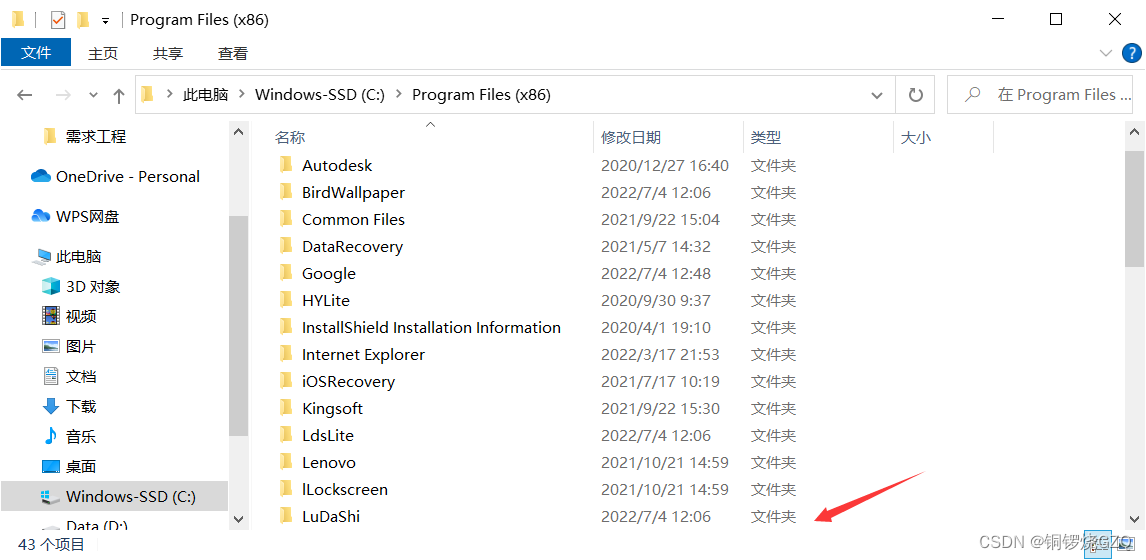Open the quick access toolbar customize dropdown
The image size is (1146, 560).
[x=106, y=20]
